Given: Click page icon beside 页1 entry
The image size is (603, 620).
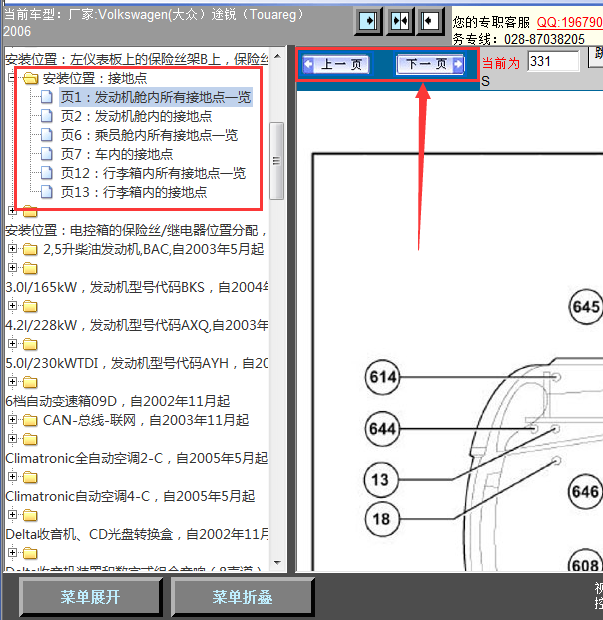Looking at the screenshot, I should pyautogui.click(x=47, y=97).
